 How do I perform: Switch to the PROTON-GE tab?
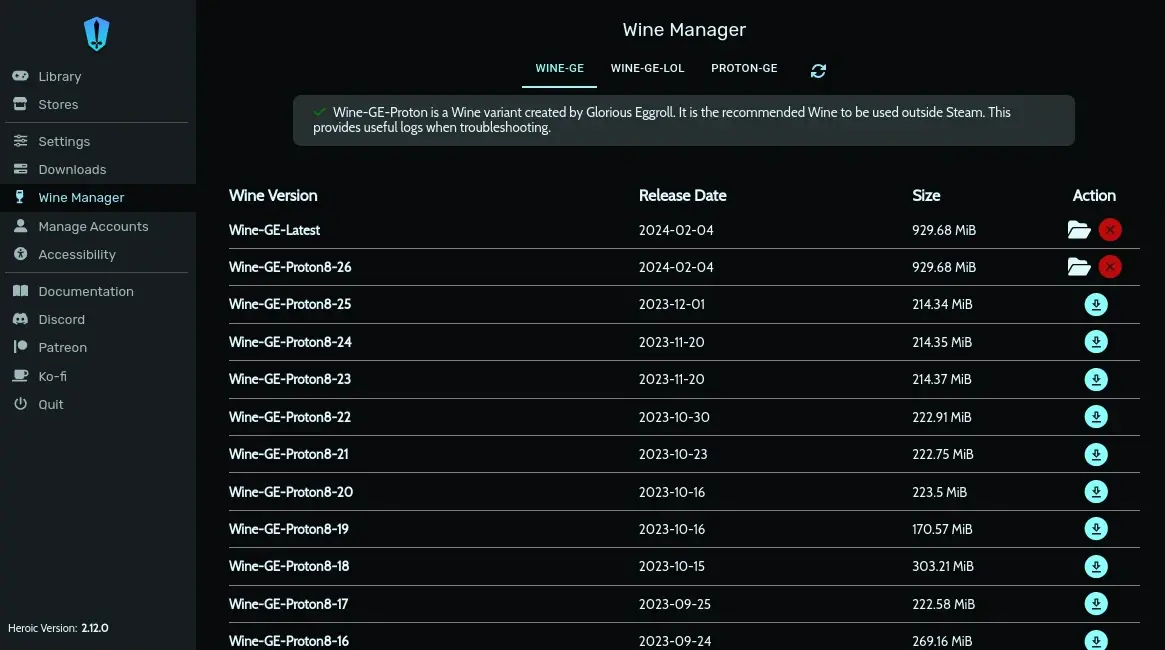pyautogui.click(x=744, y=68)
